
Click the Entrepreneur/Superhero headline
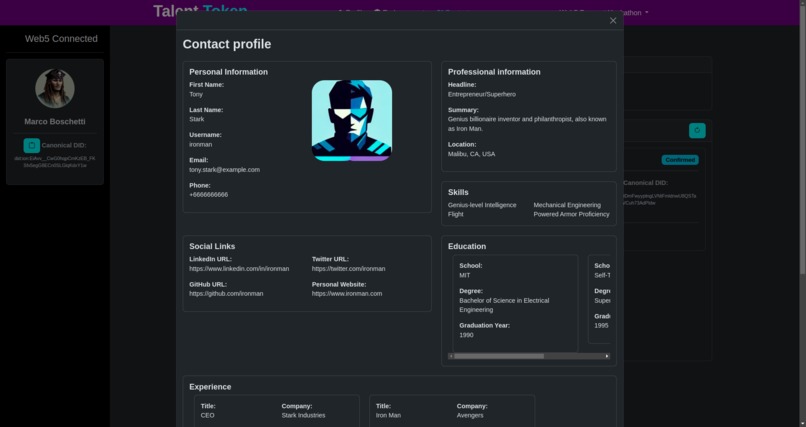click(x=482, y=94)
